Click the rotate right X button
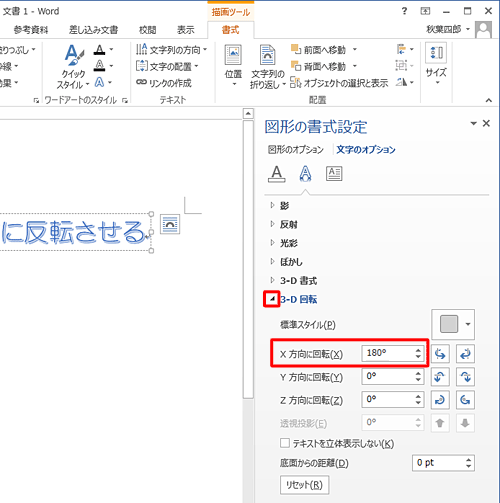 pyautogui.click(x=465, y=354)
